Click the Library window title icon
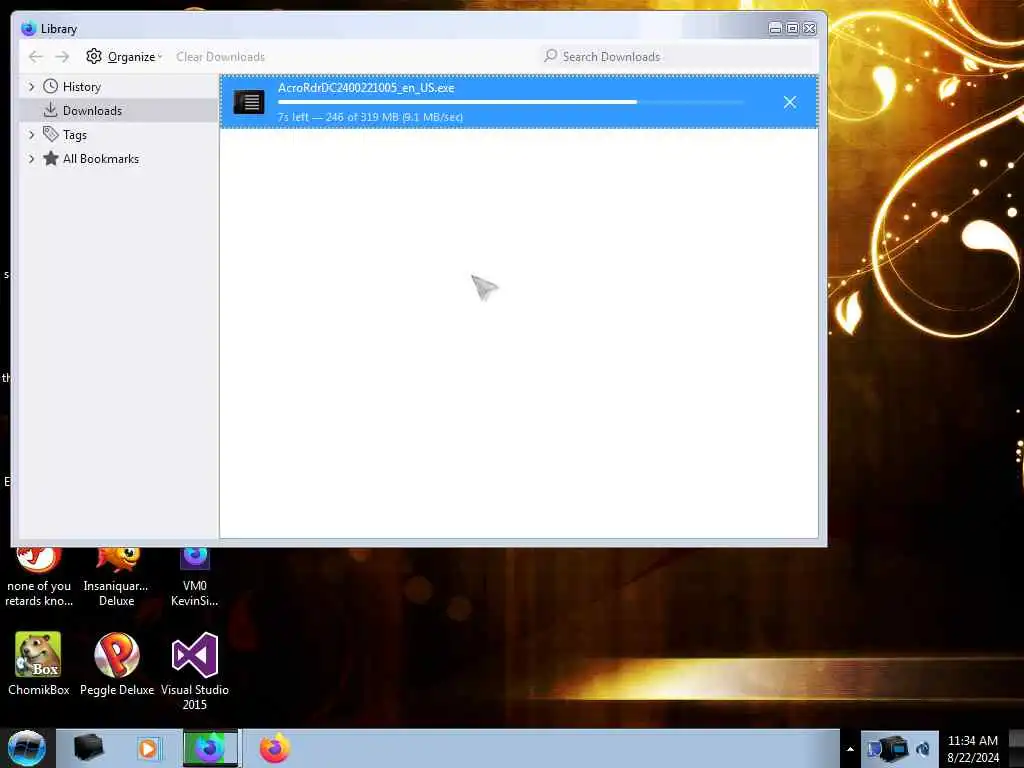1024x768 pixels. click(x=28, y=29)
